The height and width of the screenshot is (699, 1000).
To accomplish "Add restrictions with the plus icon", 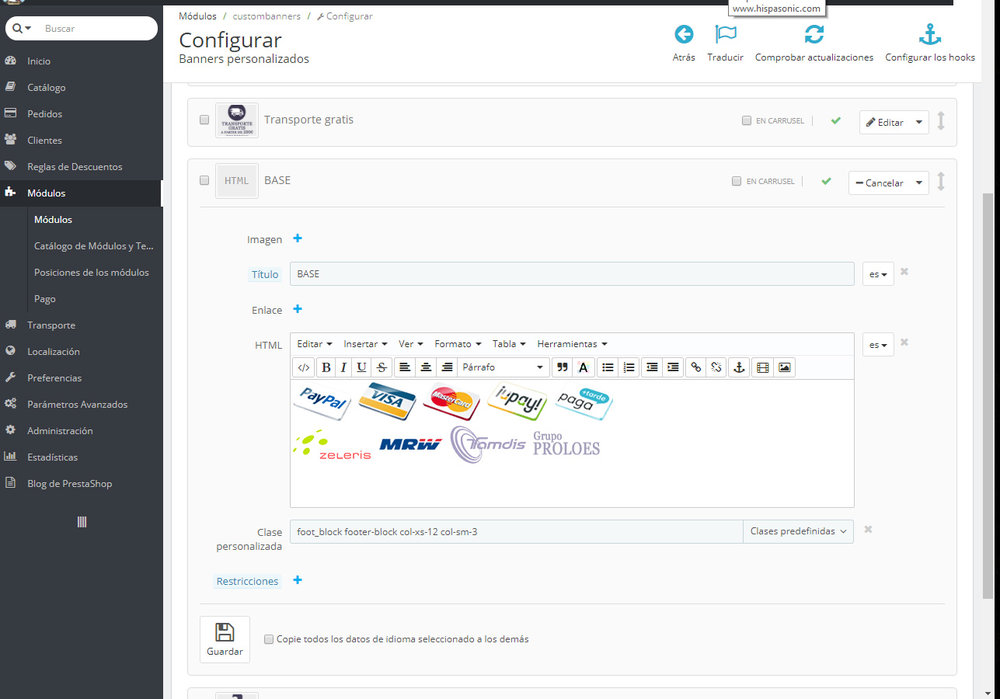I will 297,580.
